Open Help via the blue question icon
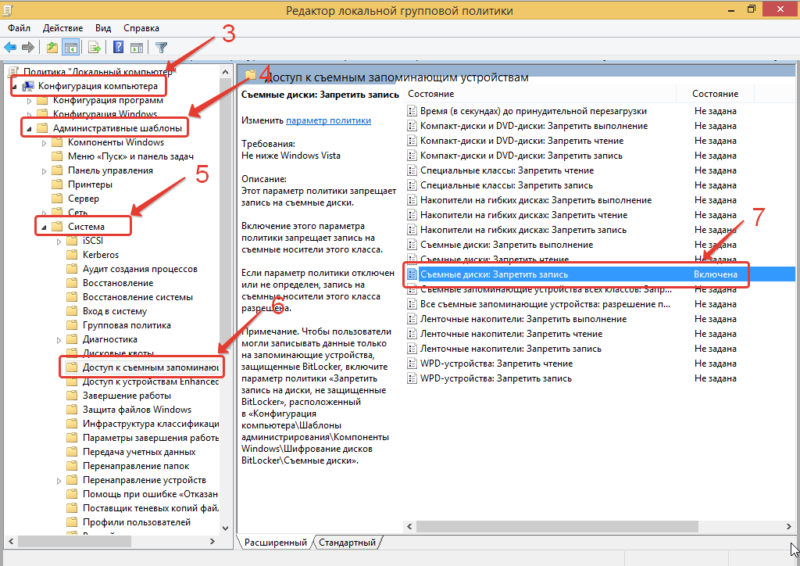 (x=118, y=47)
